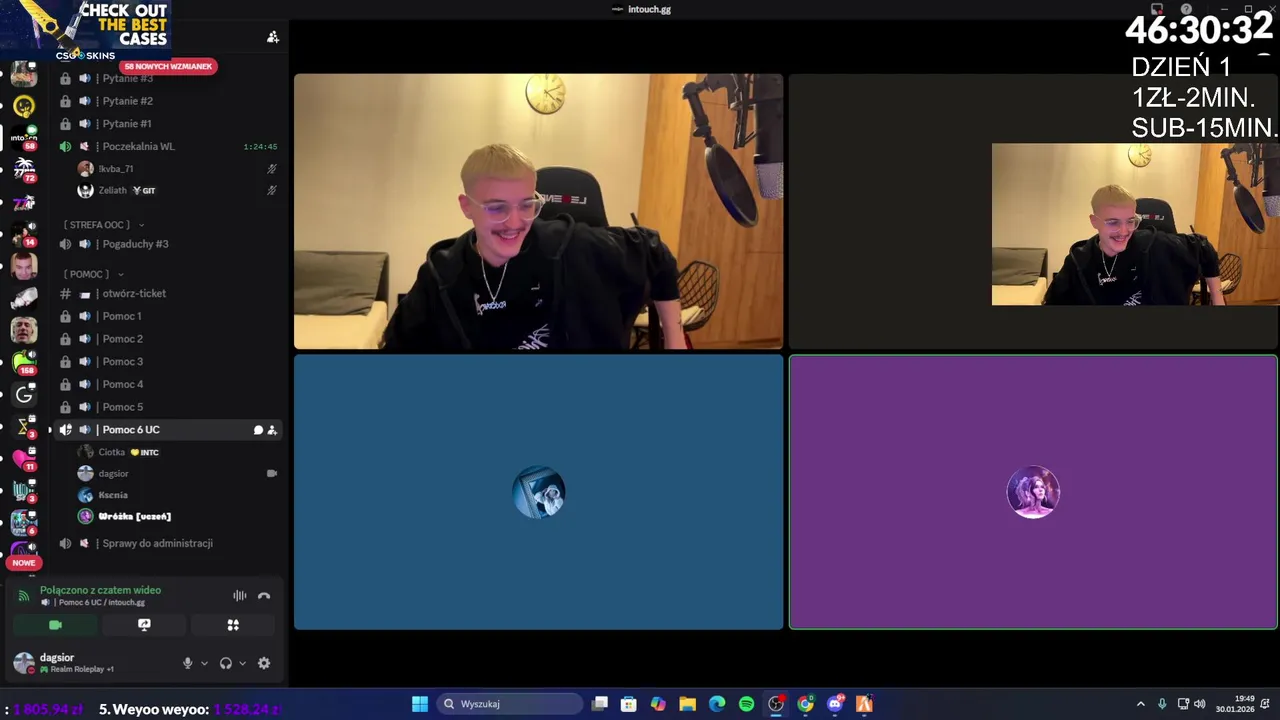Open Microsoft Edge from the taskbar
The width and height of the screenshot is (1280, 720).
point(717,704)
